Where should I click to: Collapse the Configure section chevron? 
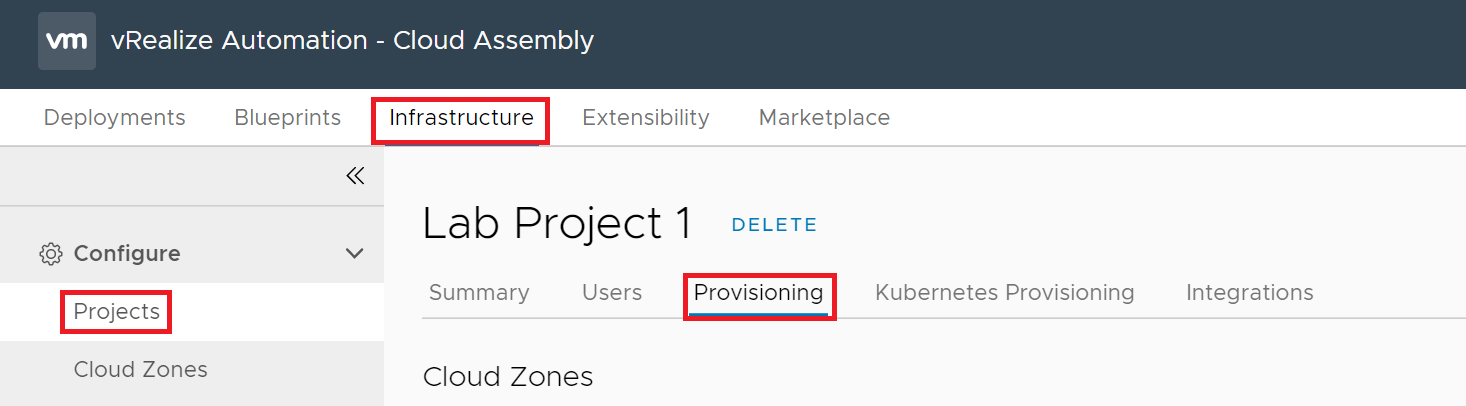354,254
